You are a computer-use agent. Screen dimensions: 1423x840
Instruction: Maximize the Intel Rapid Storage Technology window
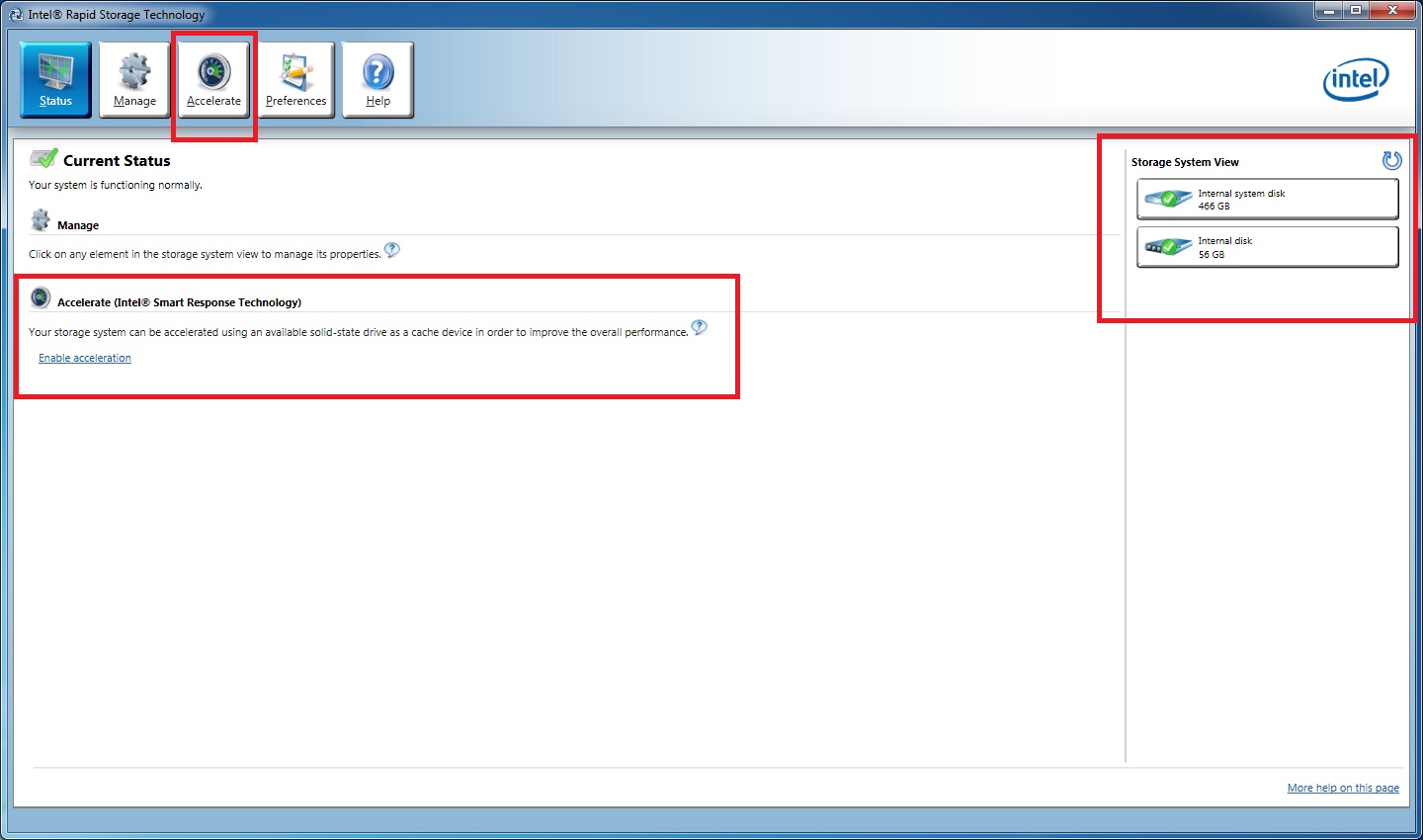pos(1356,11)
